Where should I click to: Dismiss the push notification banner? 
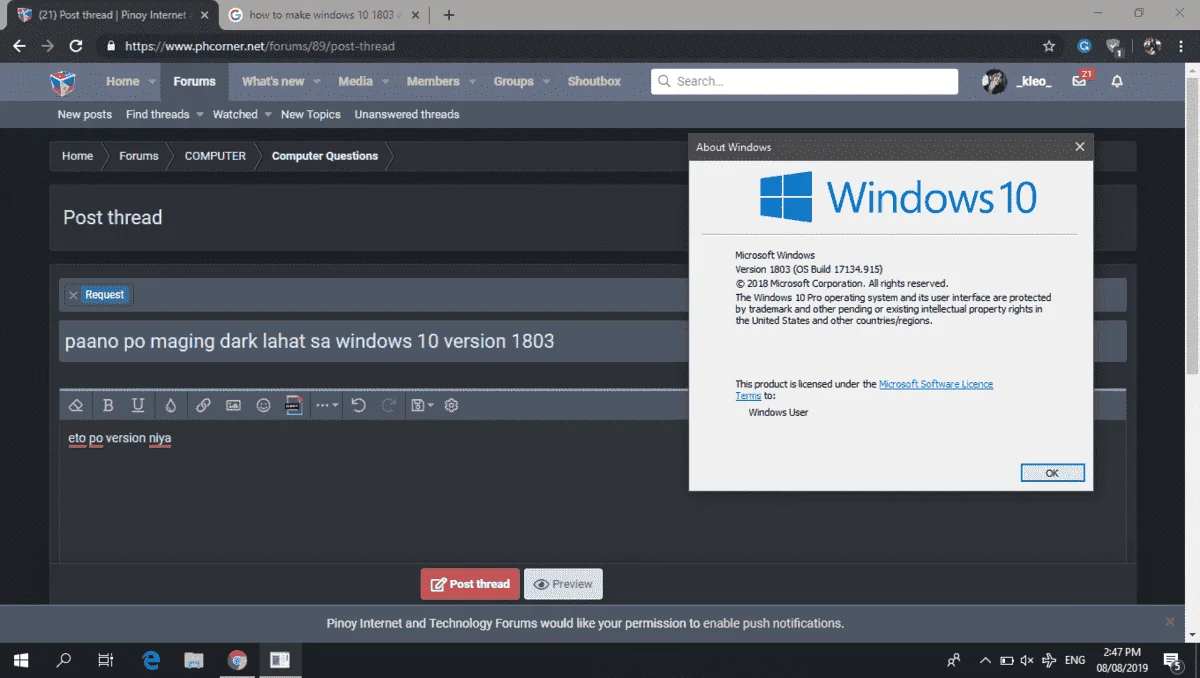pos(1170,622)
